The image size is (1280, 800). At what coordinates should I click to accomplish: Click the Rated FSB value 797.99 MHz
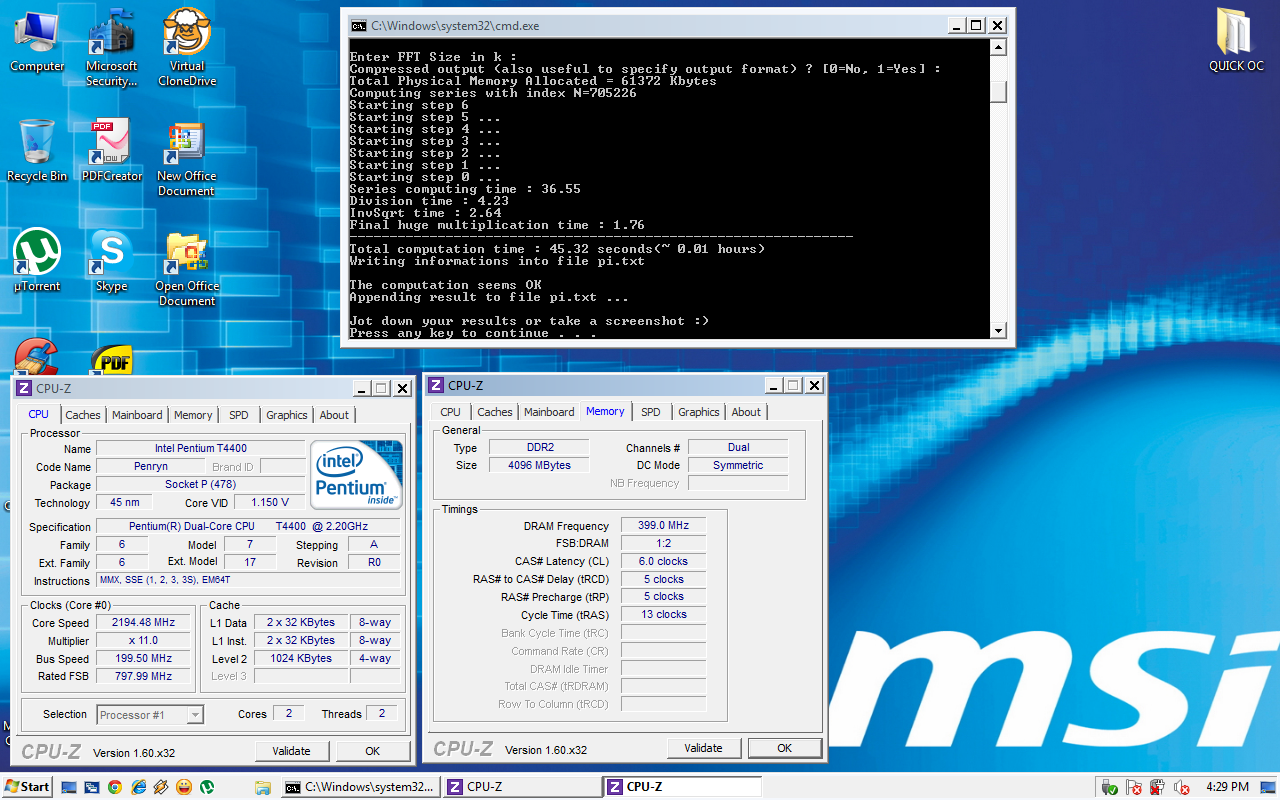[145, 676]
